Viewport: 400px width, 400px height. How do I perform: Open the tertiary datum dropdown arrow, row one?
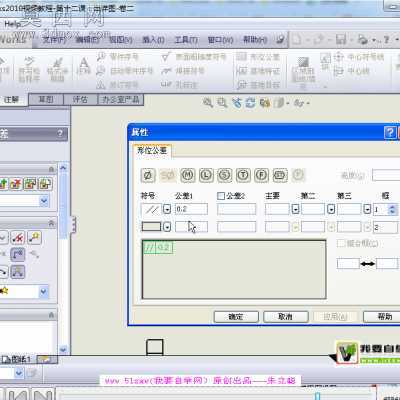(367, 209)
